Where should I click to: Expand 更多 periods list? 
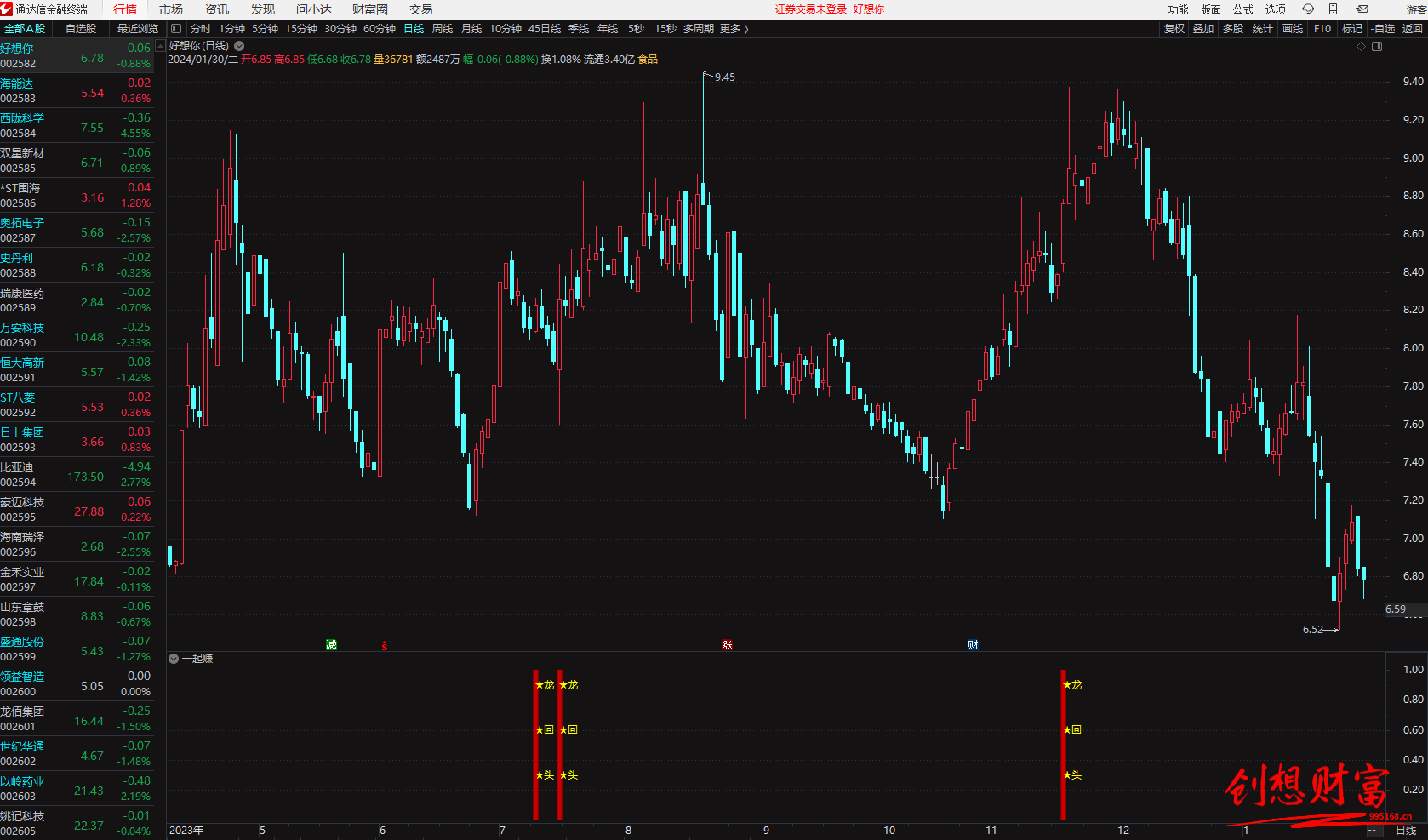point(734,28)
